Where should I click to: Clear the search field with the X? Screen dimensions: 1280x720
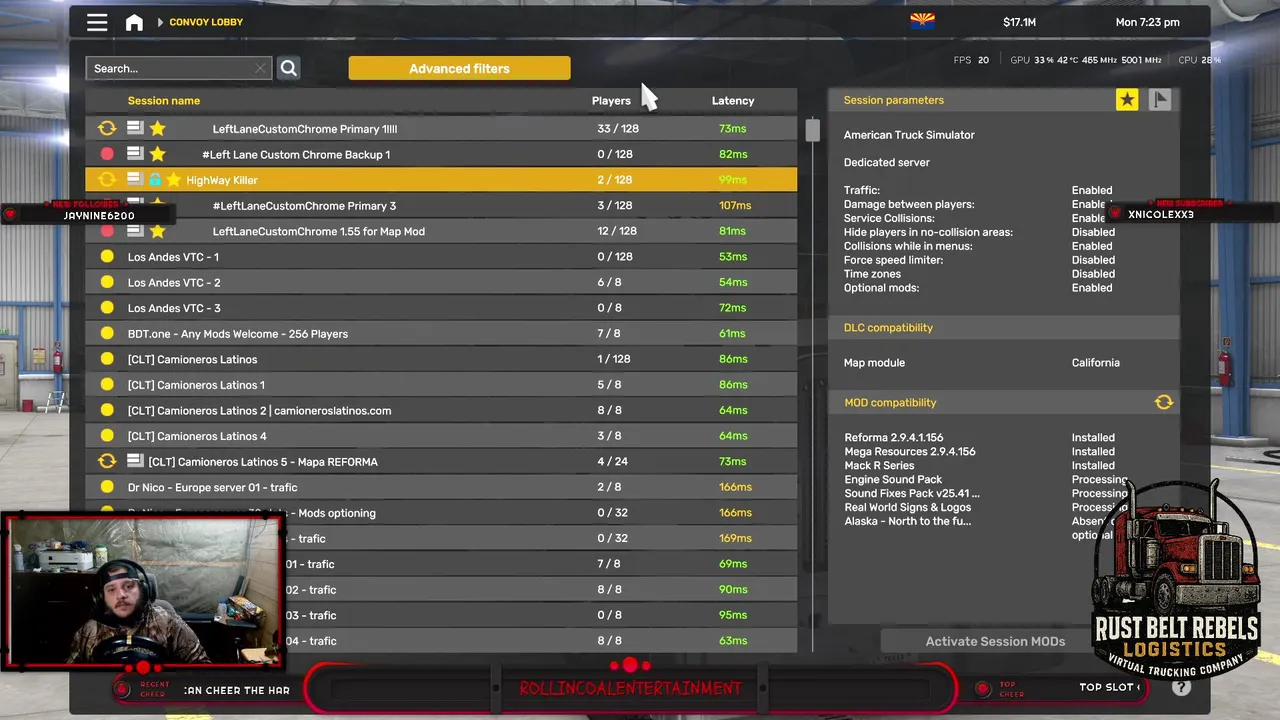[260, 68]
